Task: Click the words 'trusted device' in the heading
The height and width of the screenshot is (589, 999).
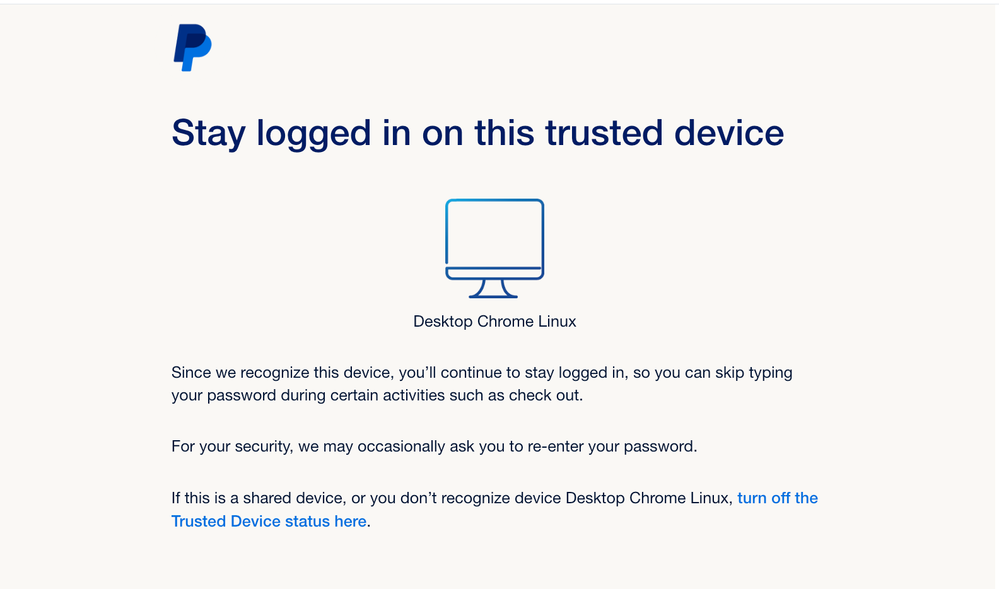Action: pyautogui.click(x=665, y=133)
